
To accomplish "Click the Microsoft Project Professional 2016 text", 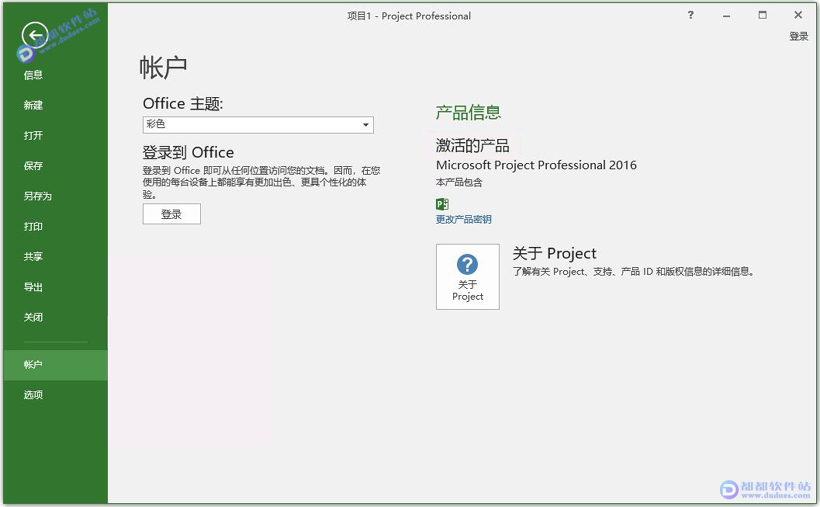I will click(536, 165).
